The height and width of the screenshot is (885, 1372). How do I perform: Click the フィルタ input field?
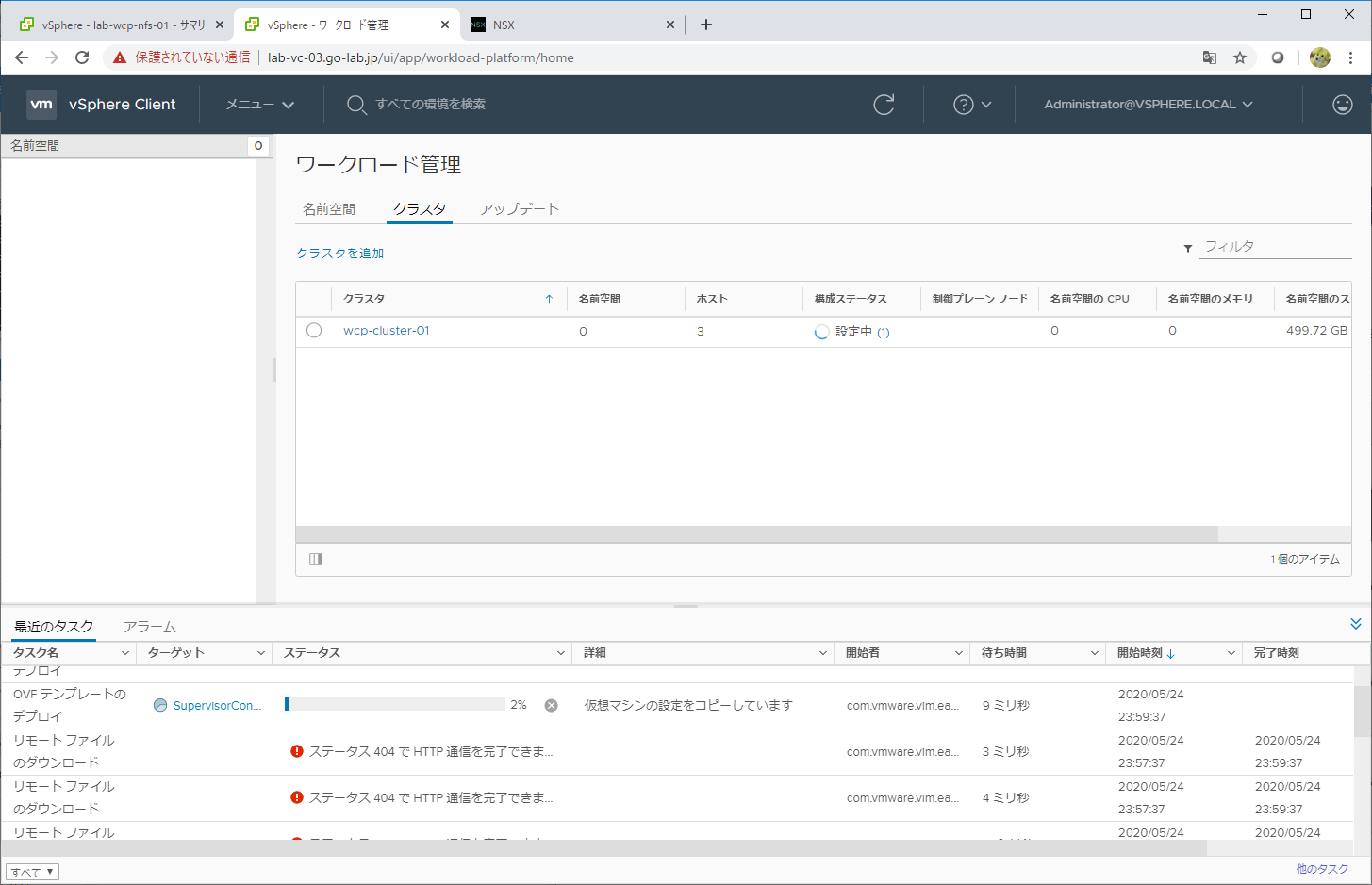point(1276,247)
